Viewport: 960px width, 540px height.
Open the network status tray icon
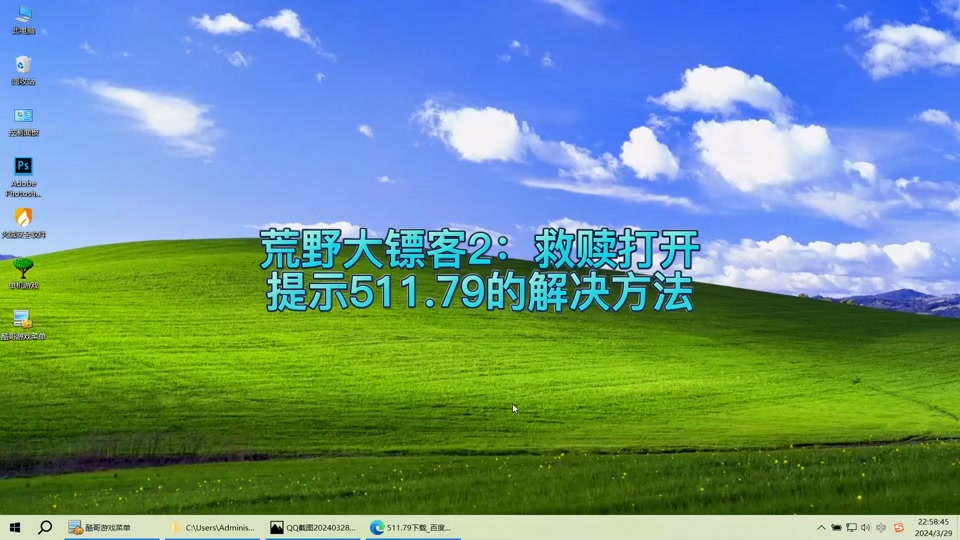point(851,527)
